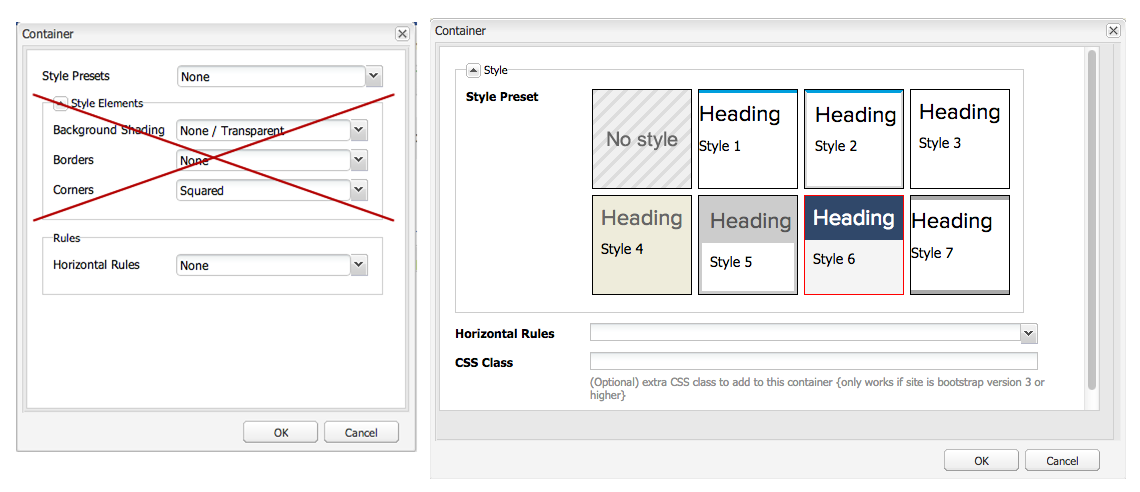The width and height of the screenshot is (1140, 492).
Task: Click the Style Preset label in right dialog
Action: [x=502, y=97]
